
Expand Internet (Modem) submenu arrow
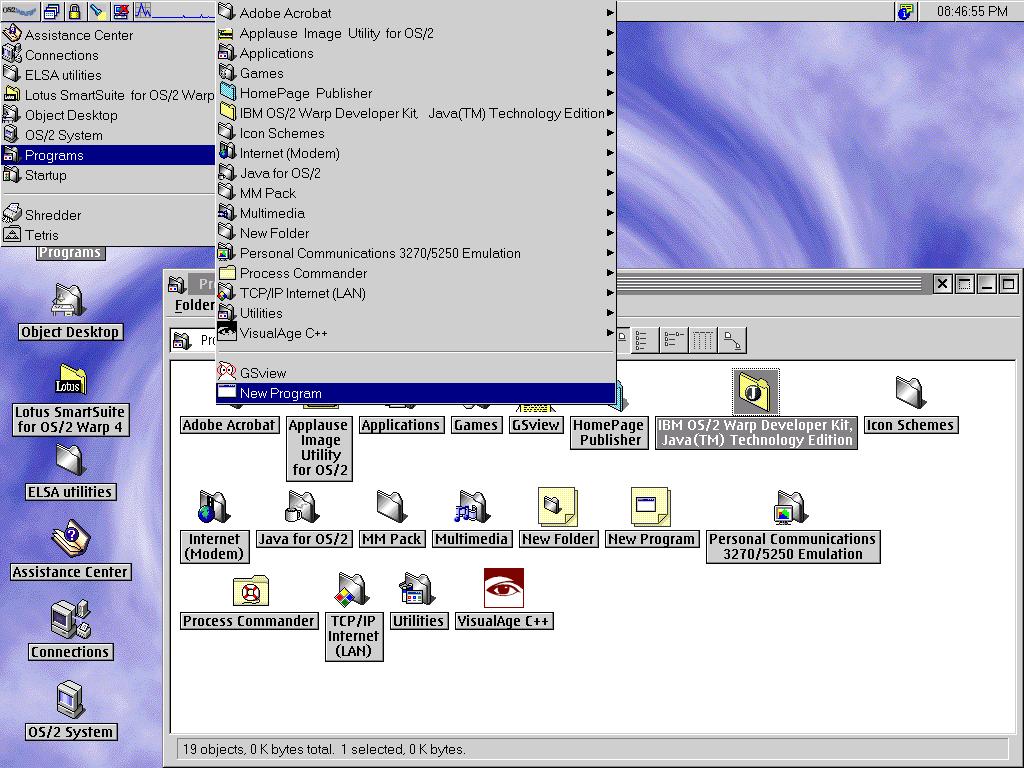tap(610, 153)
